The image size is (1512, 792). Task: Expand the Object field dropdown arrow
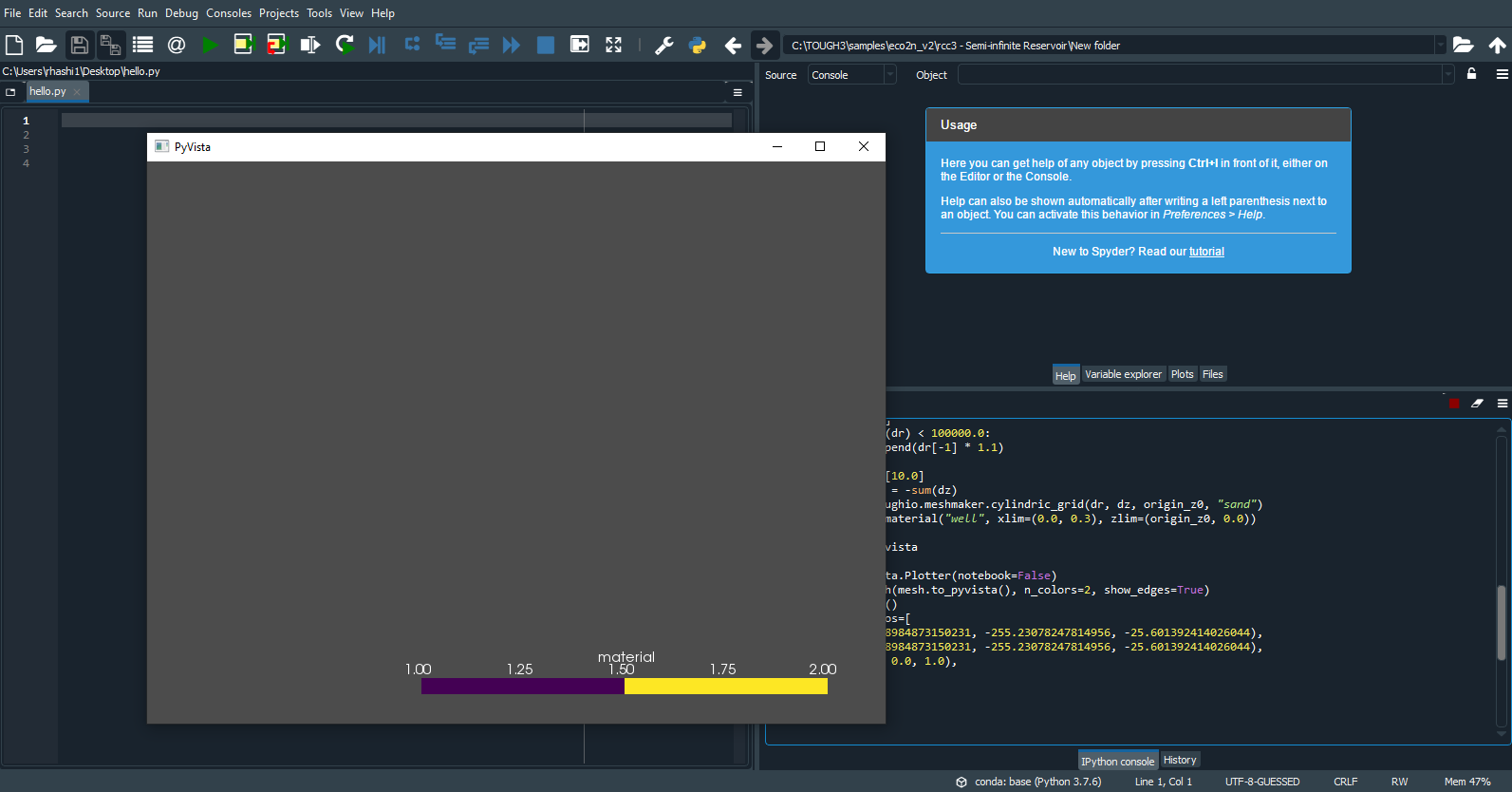(x=1447, y=75)
